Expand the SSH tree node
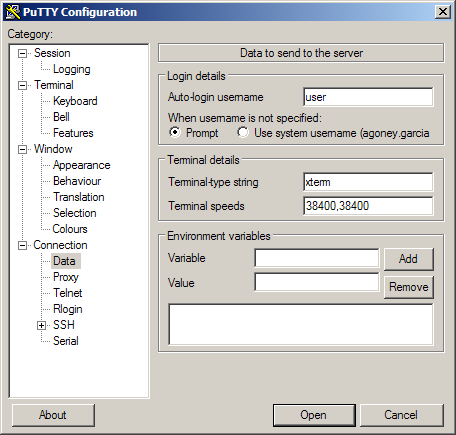456x435 pixels. pos(41,325)
